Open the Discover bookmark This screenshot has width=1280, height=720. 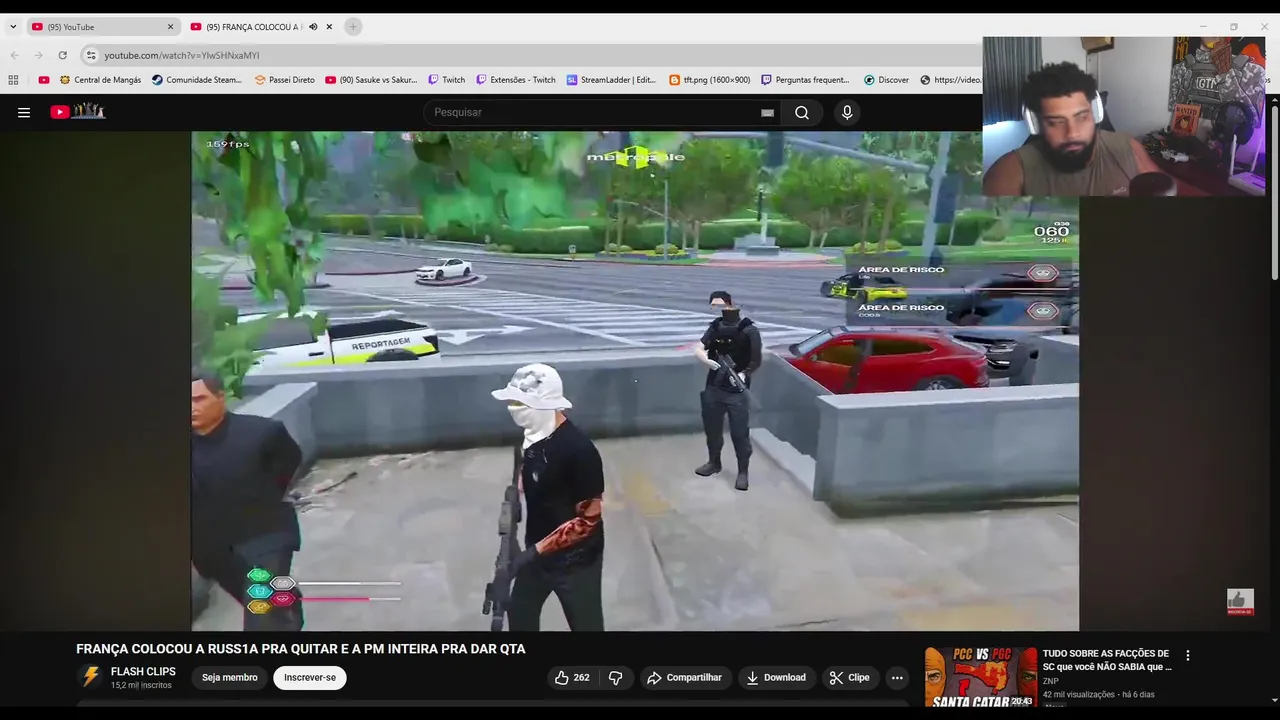pos(886,80)
